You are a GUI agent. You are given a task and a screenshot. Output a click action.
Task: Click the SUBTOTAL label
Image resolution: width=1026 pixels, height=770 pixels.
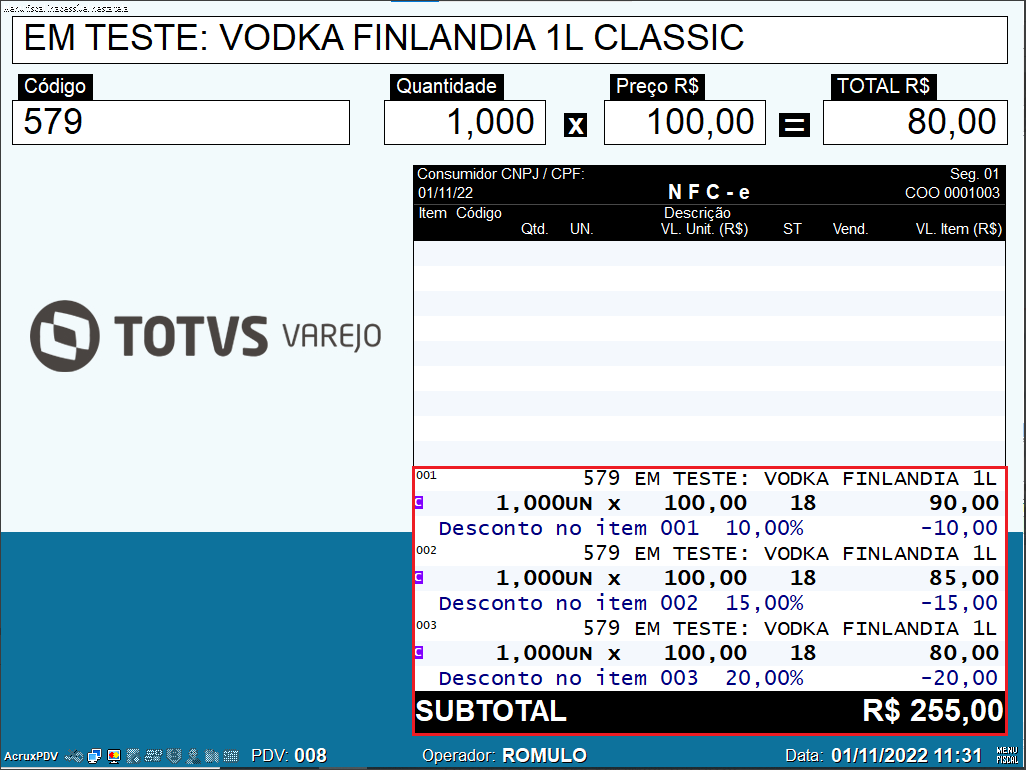491,711
